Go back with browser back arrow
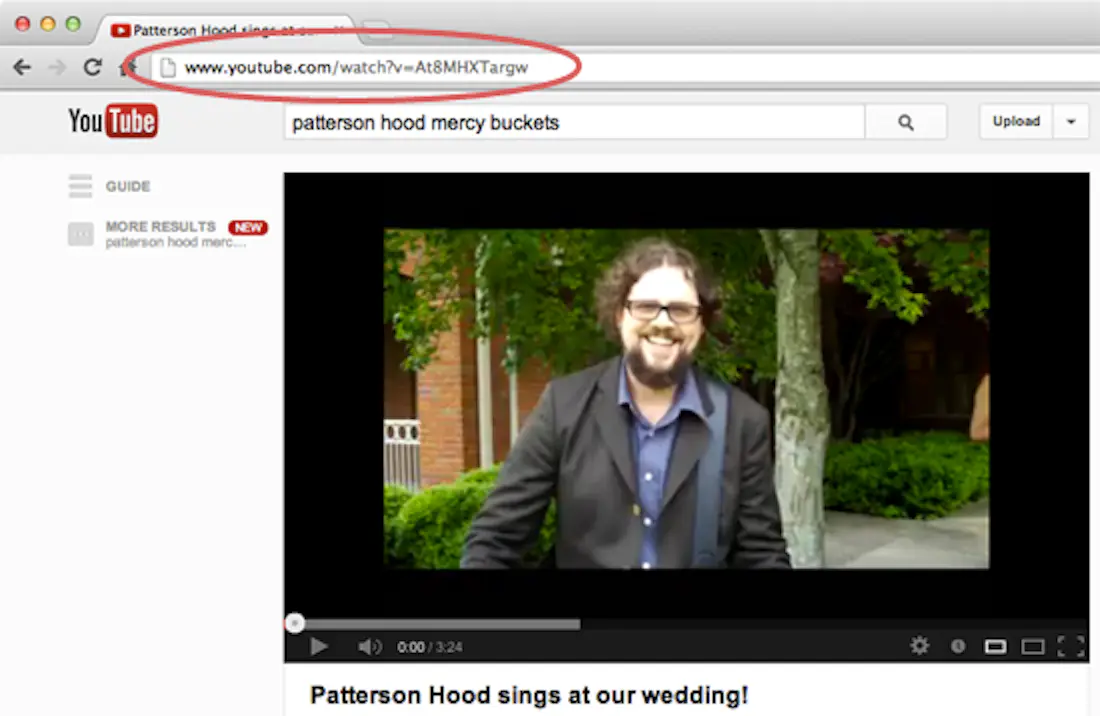This screenshot has width=1100, height=716. tap(22, 67)
